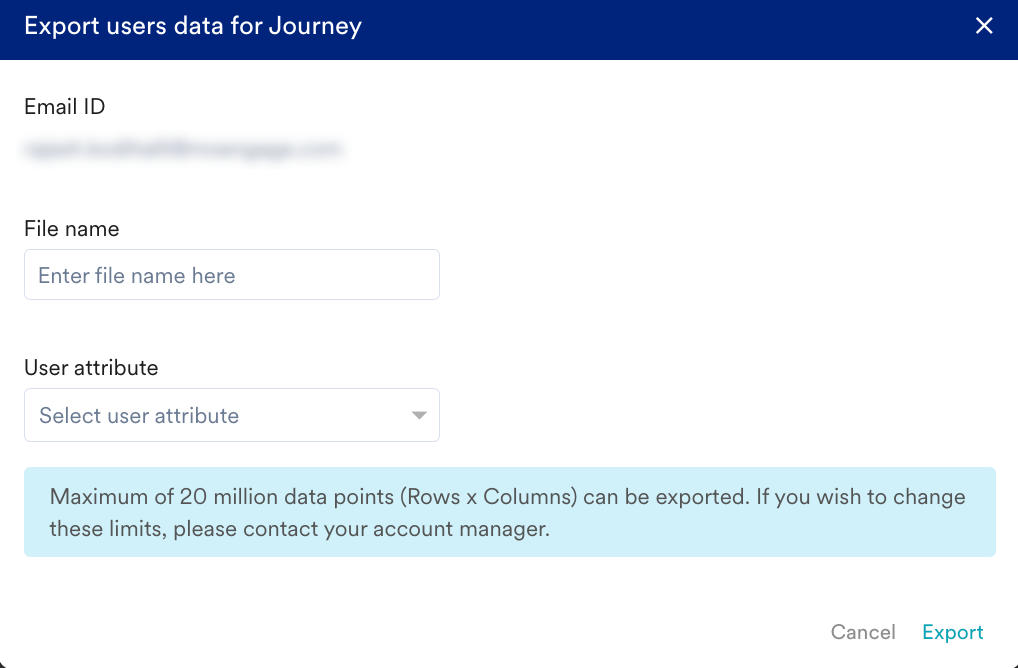1018x668 pixels.
Task: Select the 20 million data points notice
Action: click(x=510, y=512)
